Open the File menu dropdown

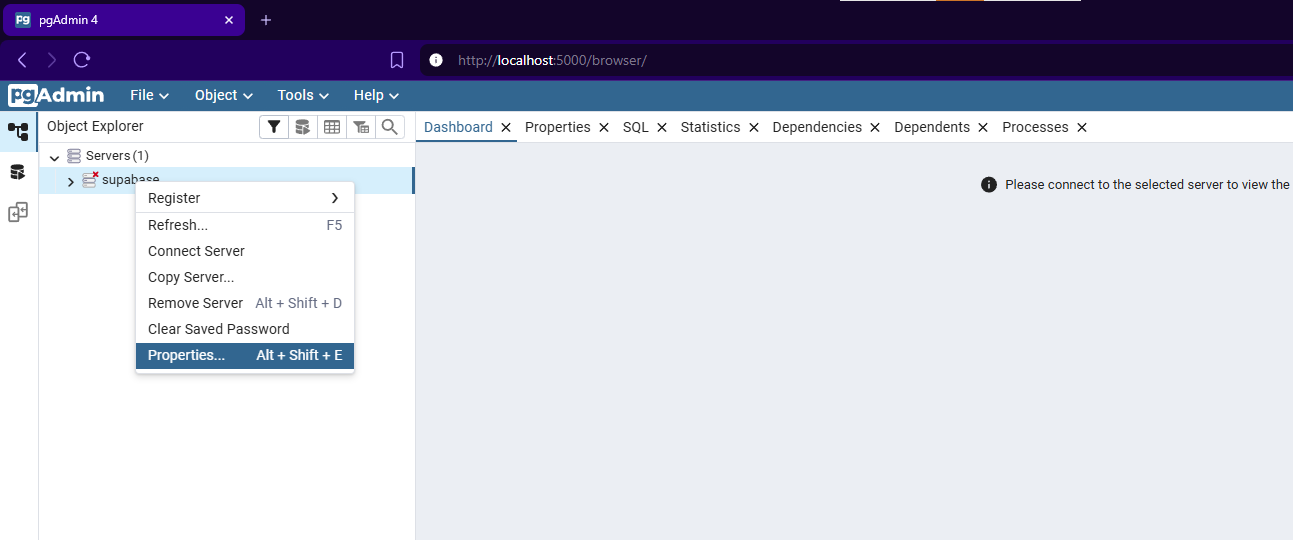click(x=150, y=95)
